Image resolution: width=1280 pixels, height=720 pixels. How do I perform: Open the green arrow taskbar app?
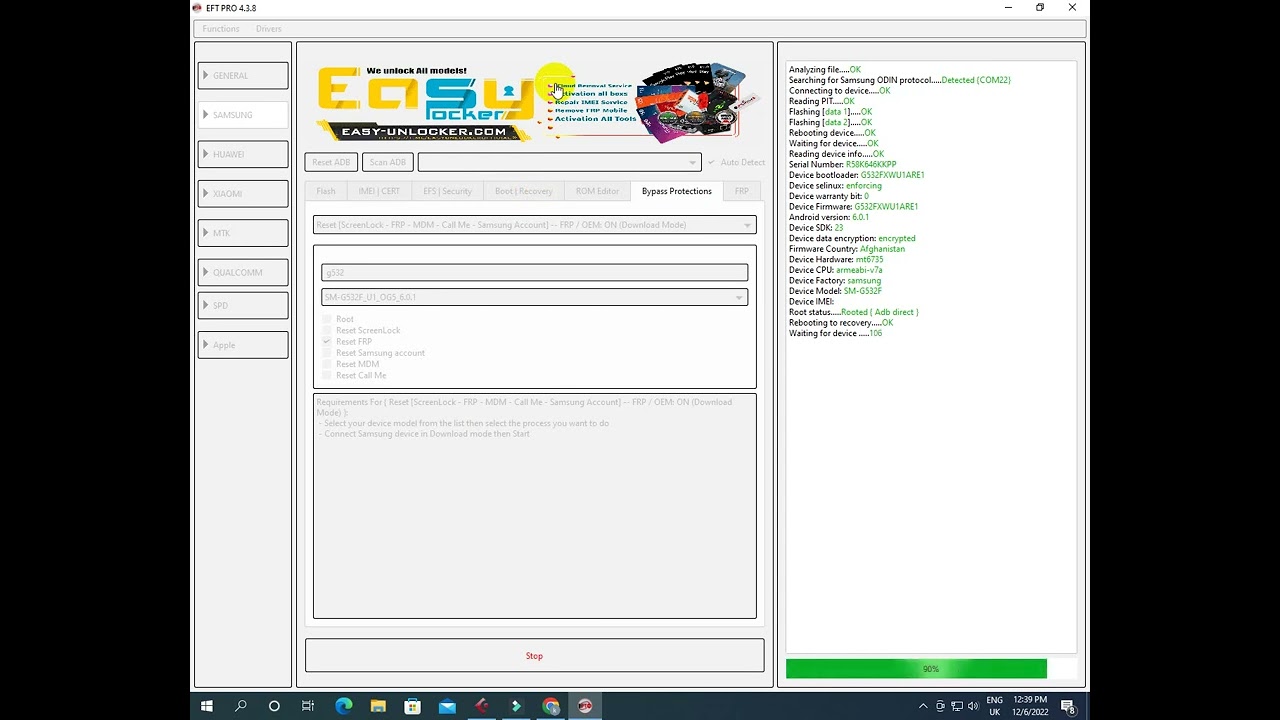click(x=516, y=706)
